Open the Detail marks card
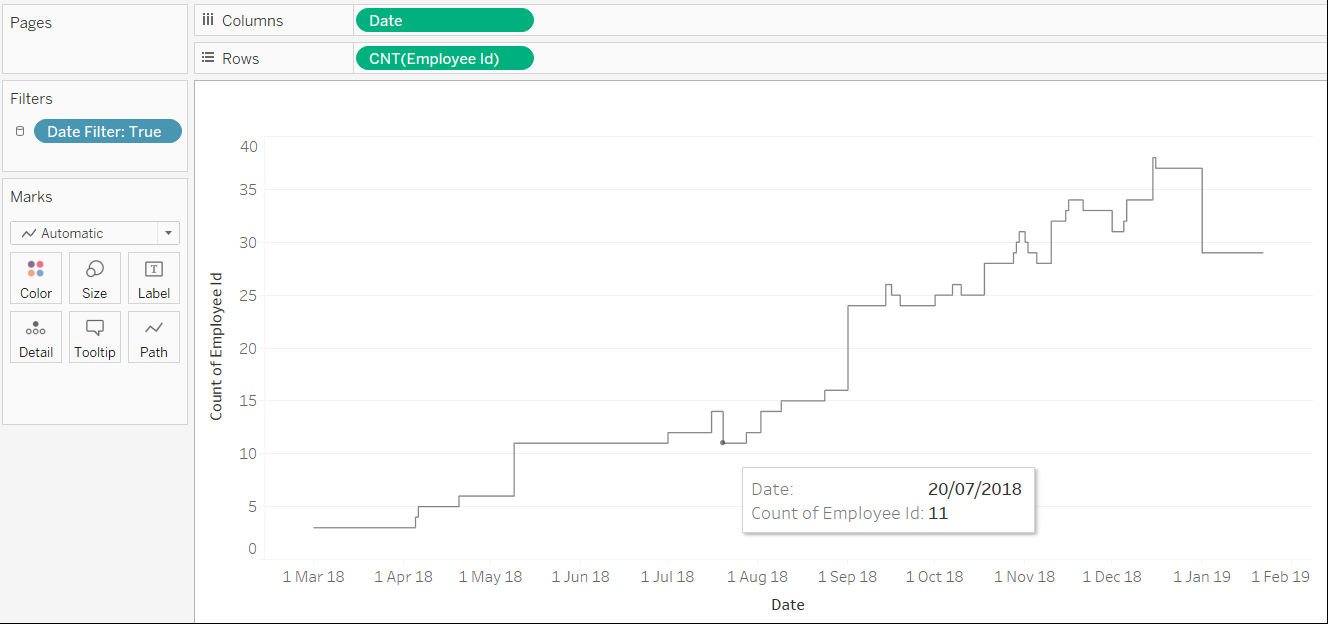Screen dimensions: 1328x624 tap(36, 337)
